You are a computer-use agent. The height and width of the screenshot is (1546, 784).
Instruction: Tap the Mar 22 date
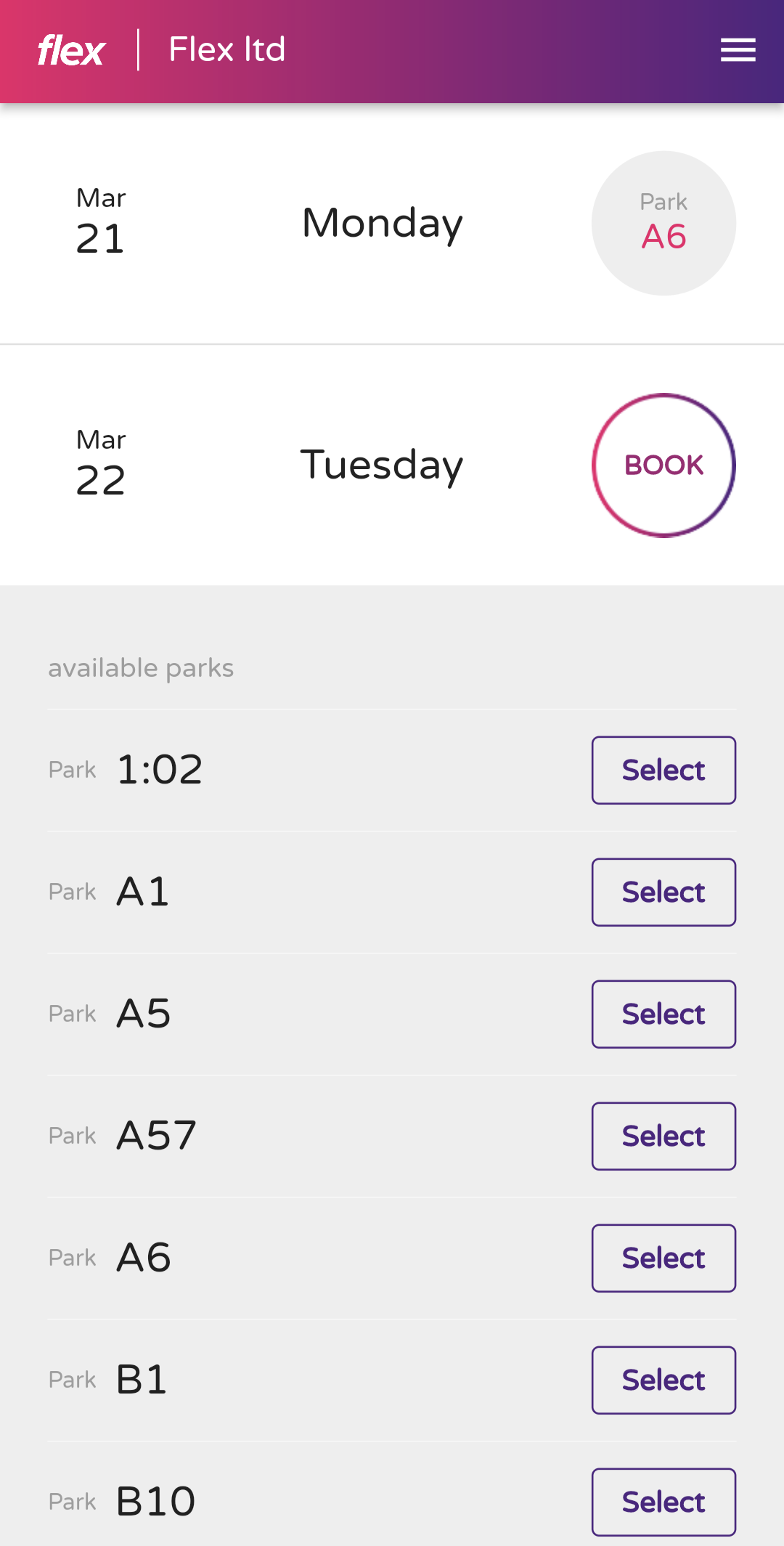click(101, 464)
